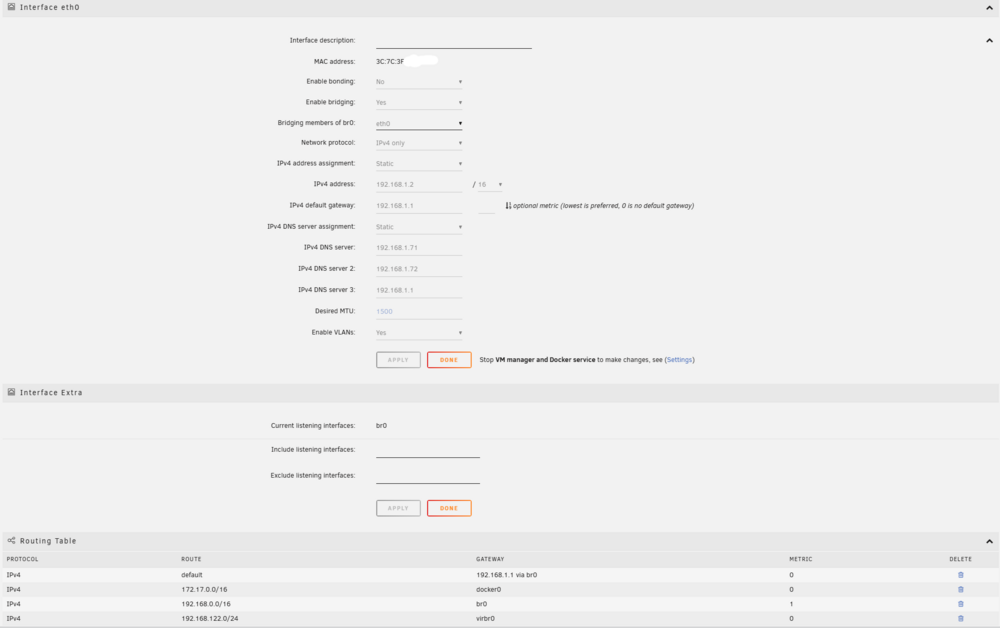1000x628 pixels.
Task: Click the Interface eth0 section header icon
Action: (11, 7)
